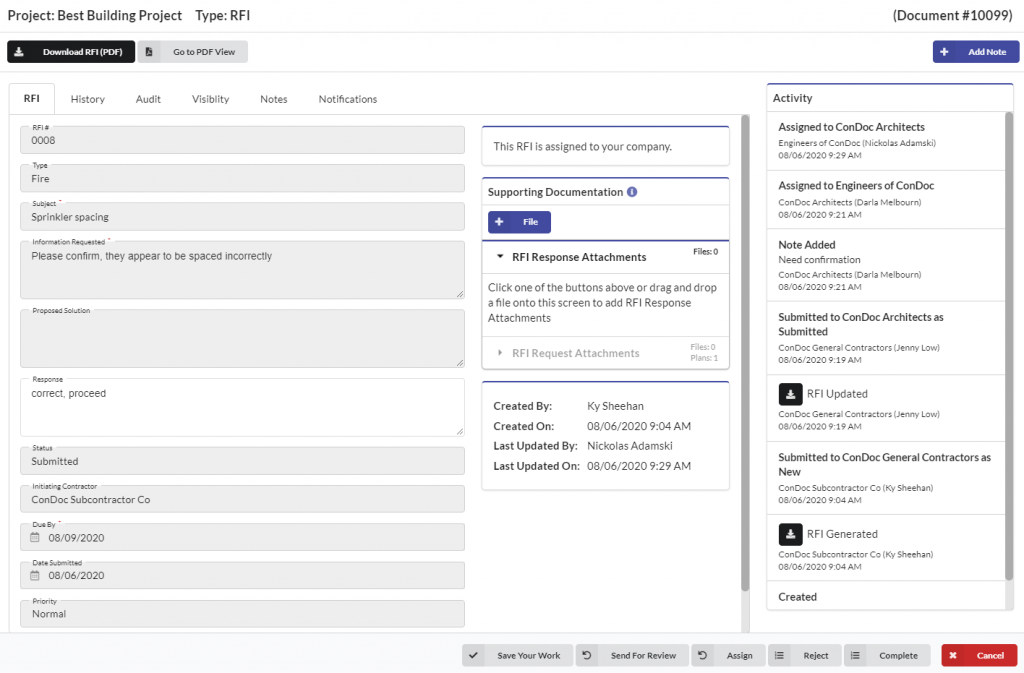Click the Response text area with correct, proceed
The height and width of the screenshot is (673, 1024).
[x=242, y=407]
